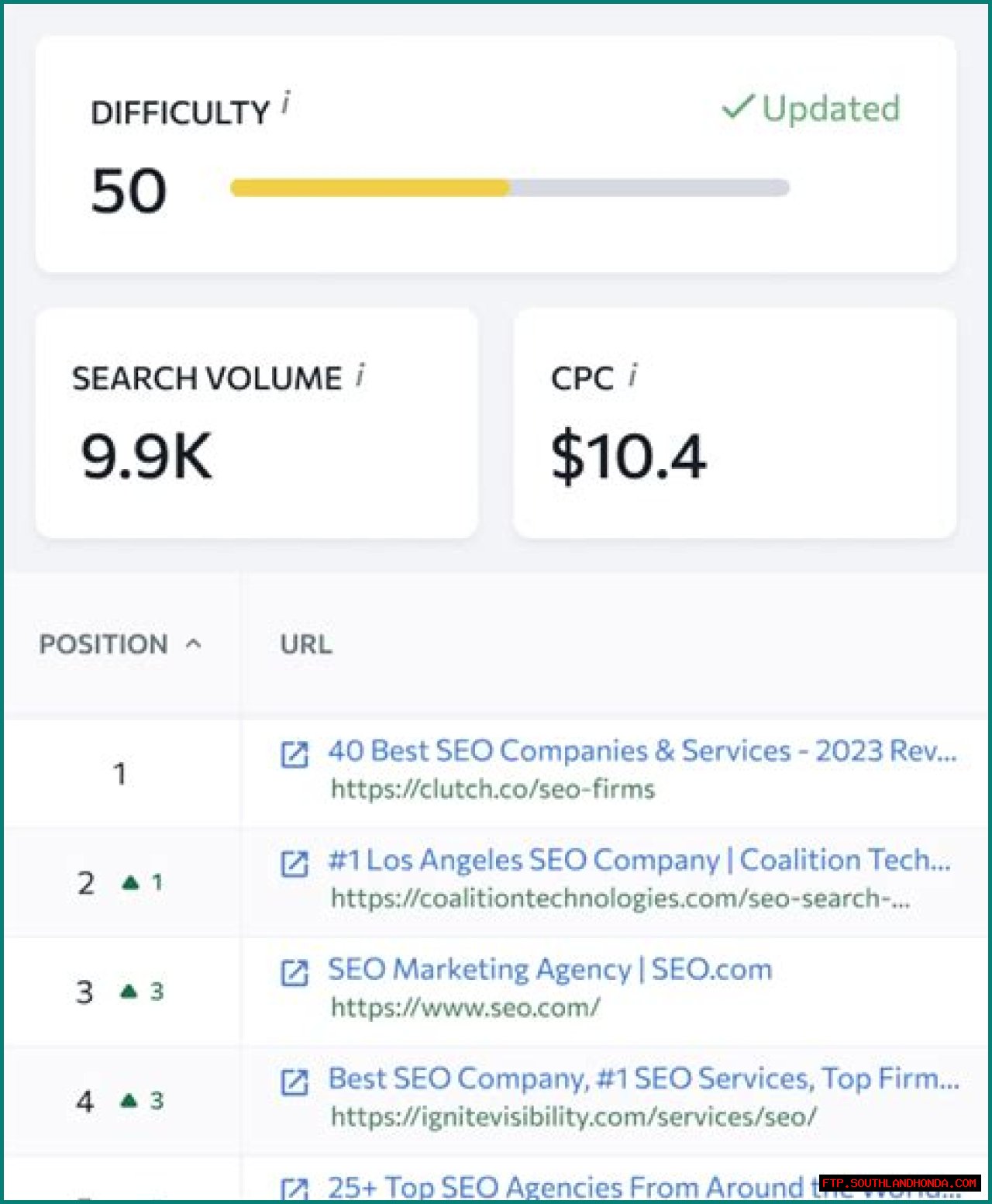Open the 40 Best SEO Companies & Services link
This screenshot has width=992, height=1204.
(642, 750)
